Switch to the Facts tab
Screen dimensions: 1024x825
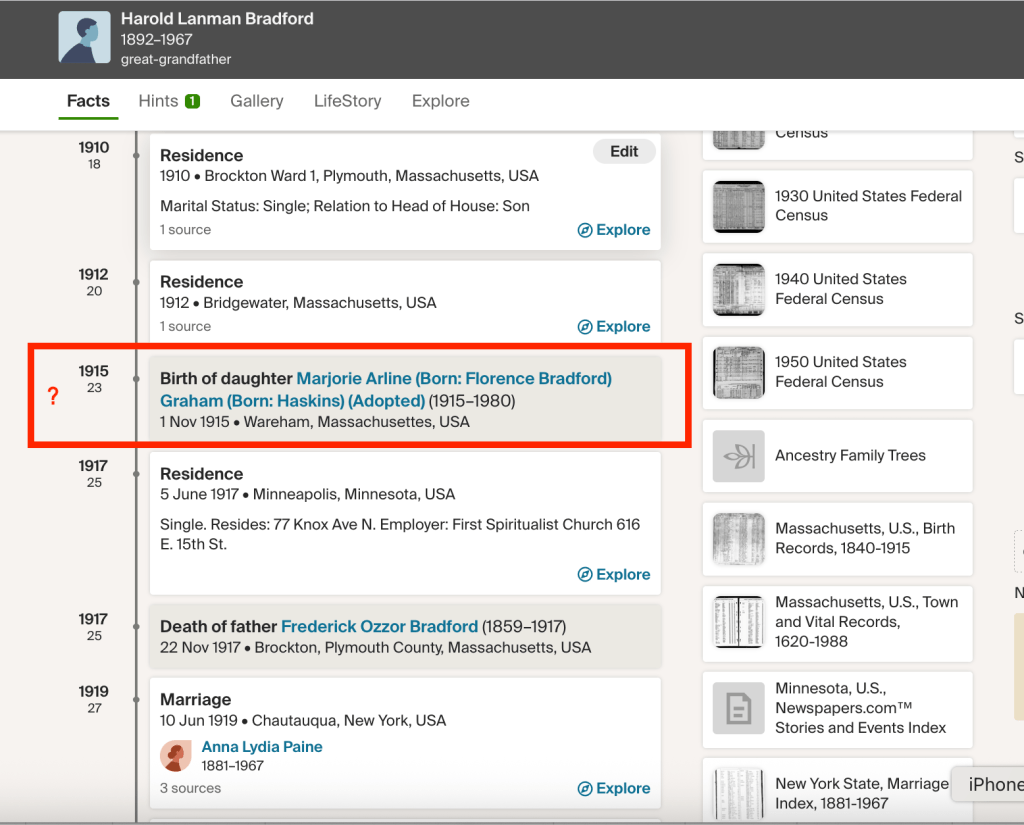(x=88, y=101)
